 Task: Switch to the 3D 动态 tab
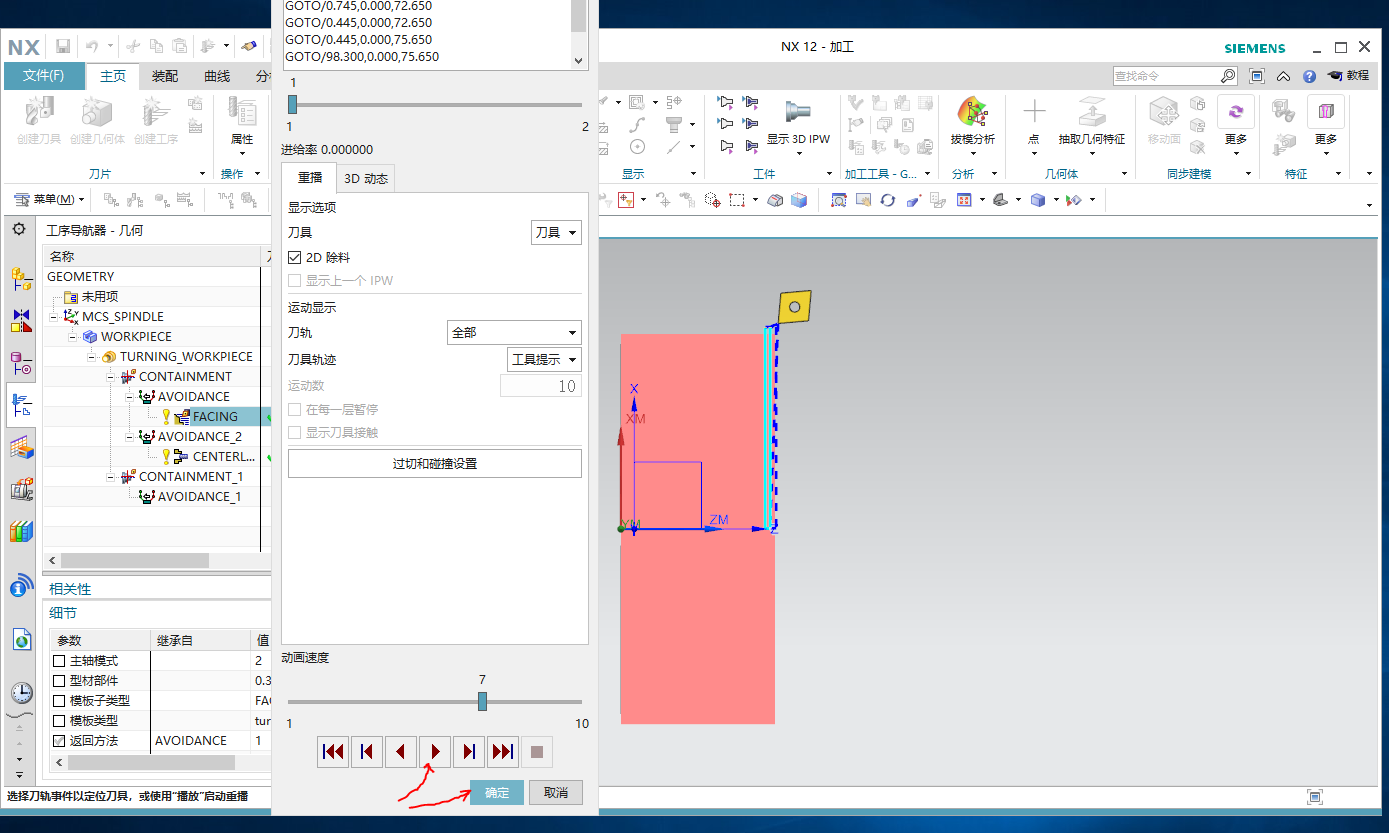pyautogui.click(x=366, y=178)
